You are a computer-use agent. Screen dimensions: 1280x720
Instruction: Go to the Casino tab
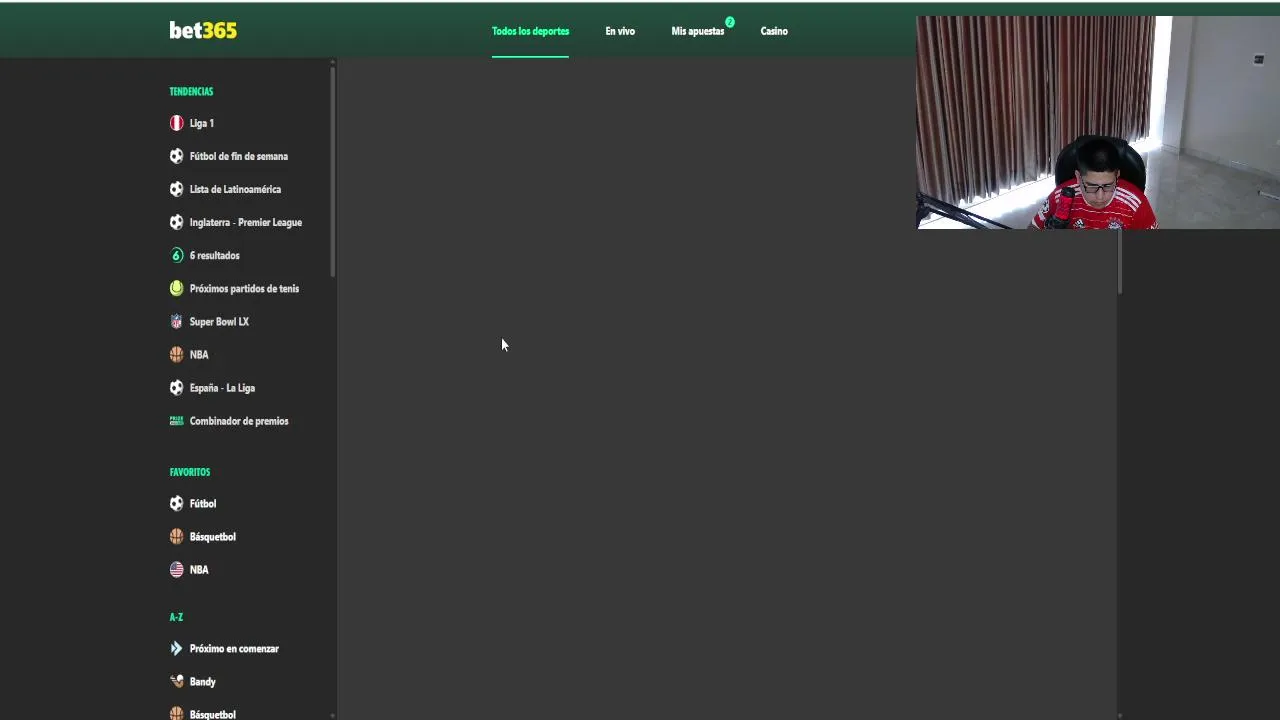(774, 31)
